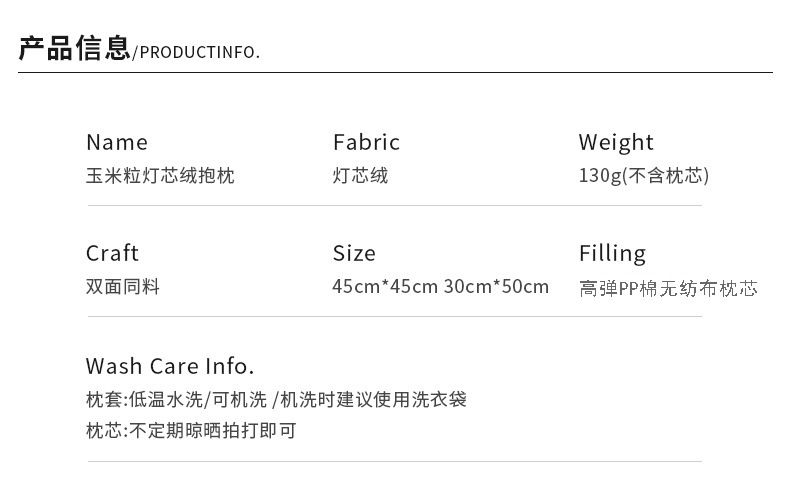Click the /PRODUCTINFO. subtitle text
This screenshot has height=501, width=790.
click(196, 52)
